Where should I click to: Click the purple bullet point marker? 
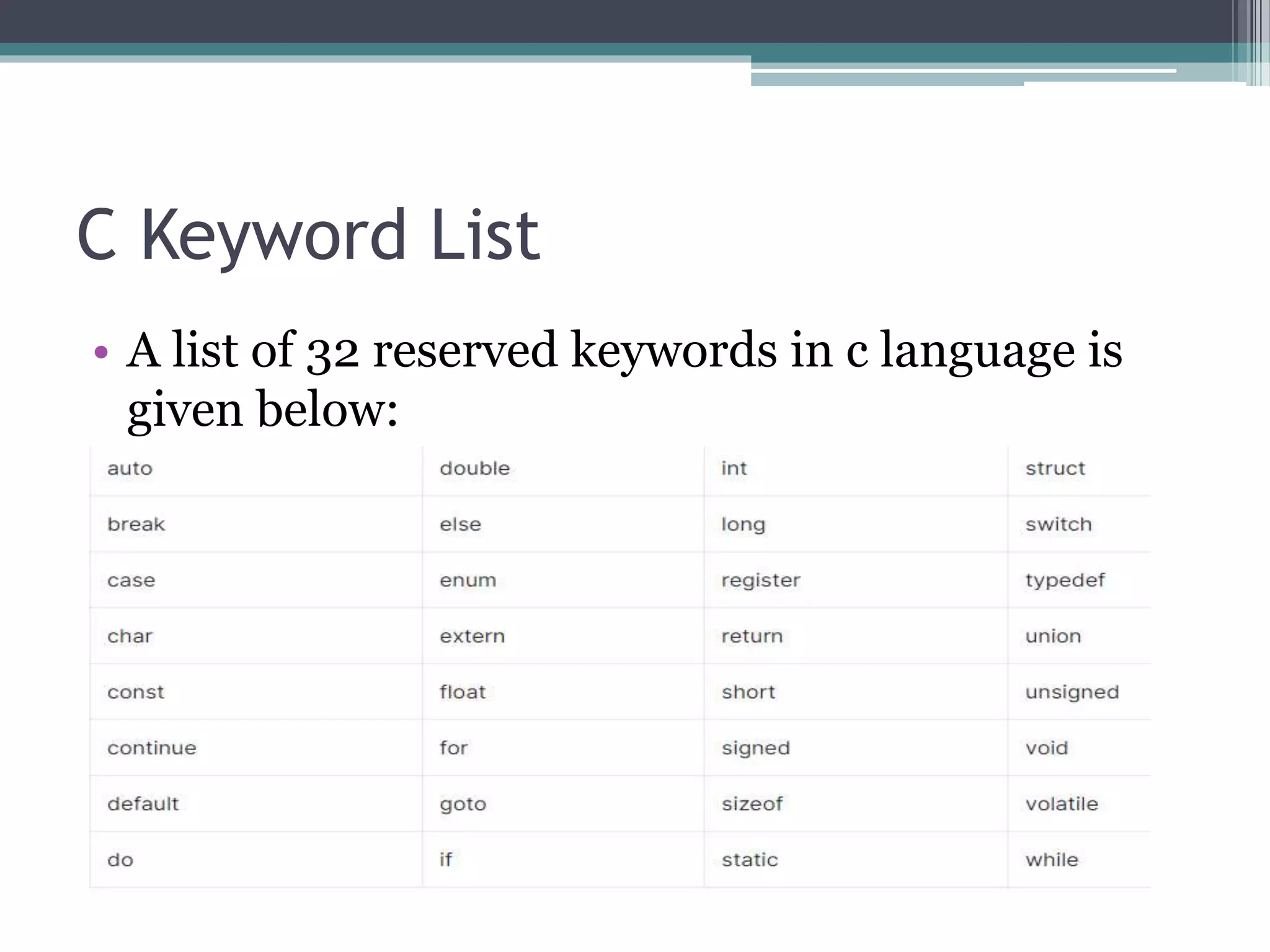pos(101,353)
